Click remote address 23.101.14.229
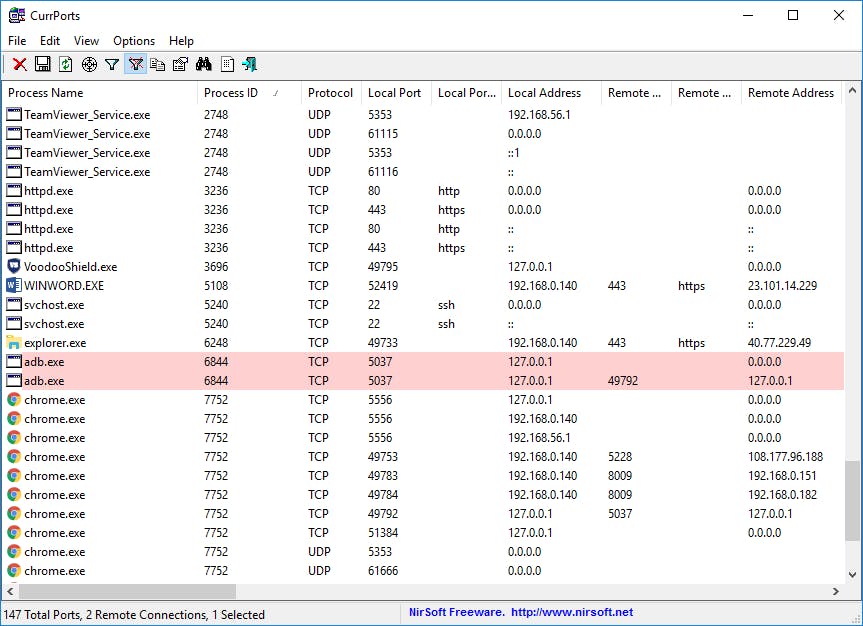Image resolution: width=863 pixels, height=626 pixels. (x=782, y=286)
